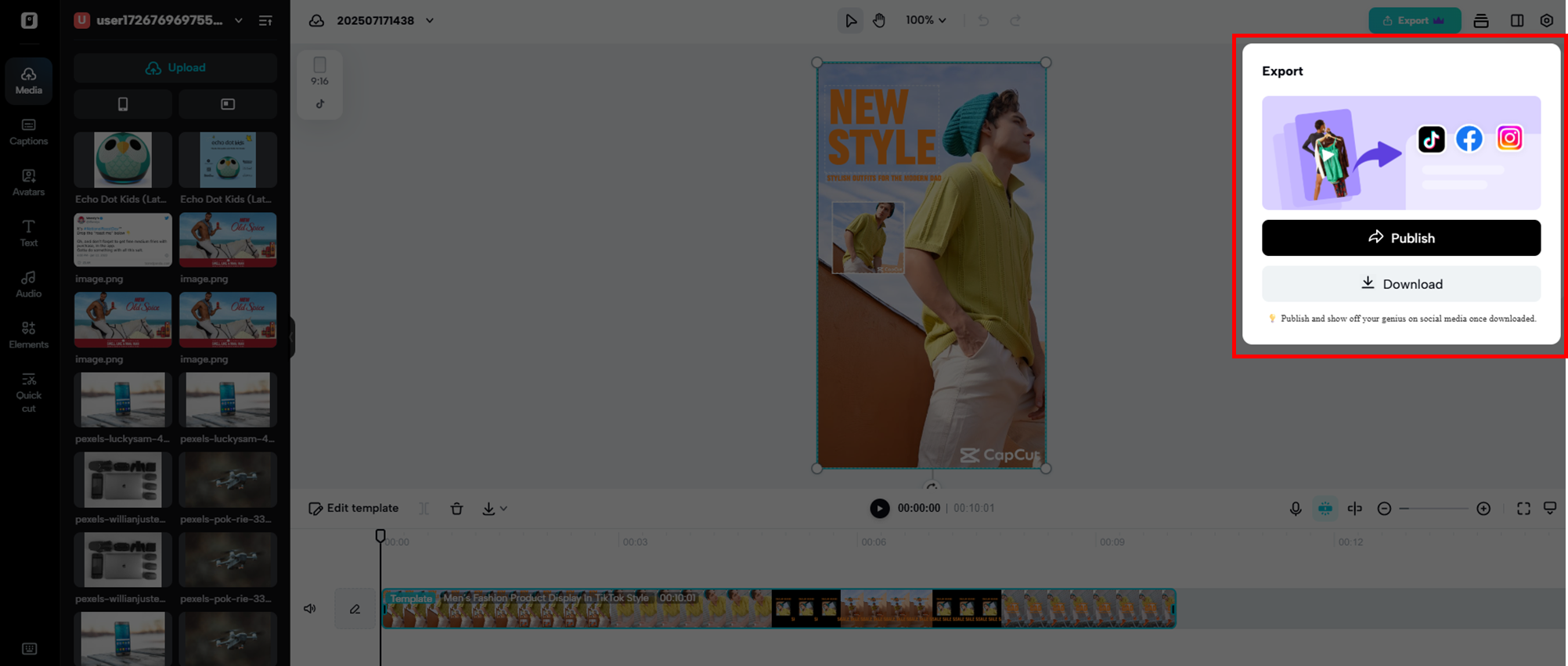
Task: Choose the pointer select tool
Action: (x=850, y=20)
